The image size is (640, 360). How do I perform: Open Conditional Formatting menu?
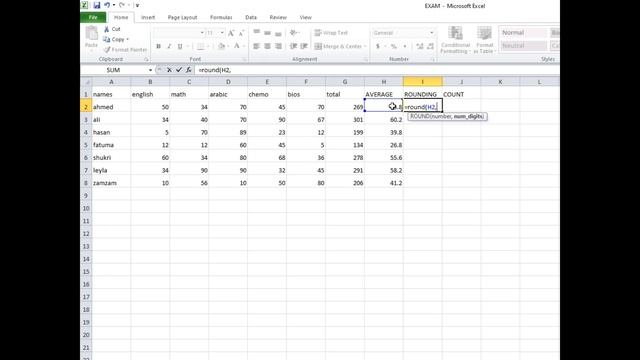click(x=455, y=40)
